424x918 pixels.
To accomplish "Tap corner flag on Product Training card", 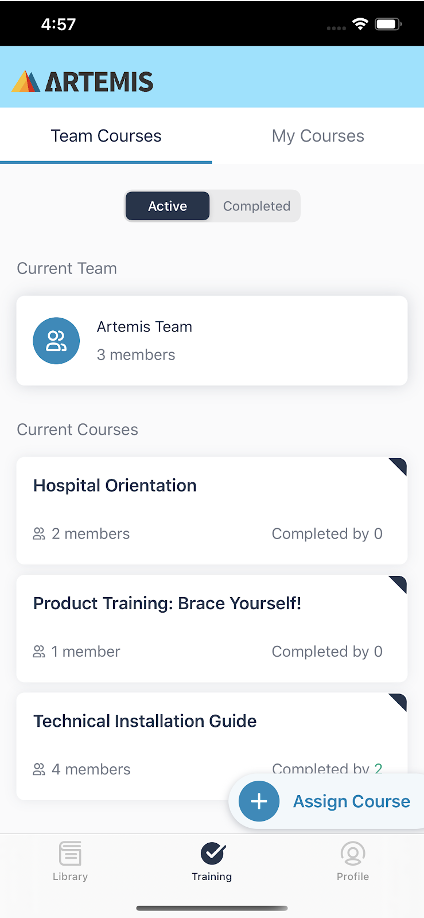I will point(399,583).
